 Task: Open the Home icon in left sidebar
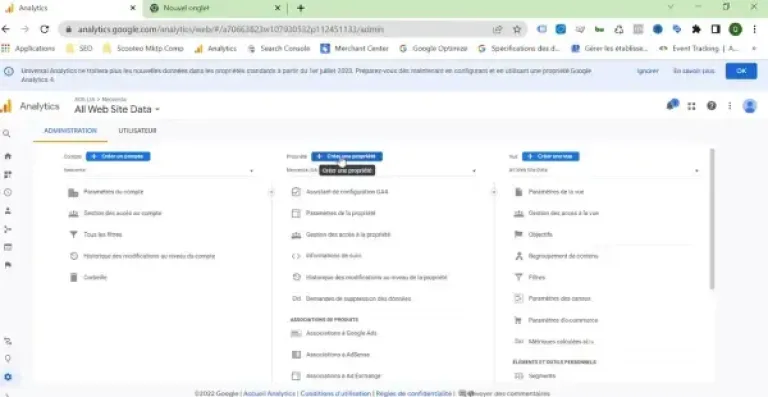pyautogui.click(x=7, y=156)
